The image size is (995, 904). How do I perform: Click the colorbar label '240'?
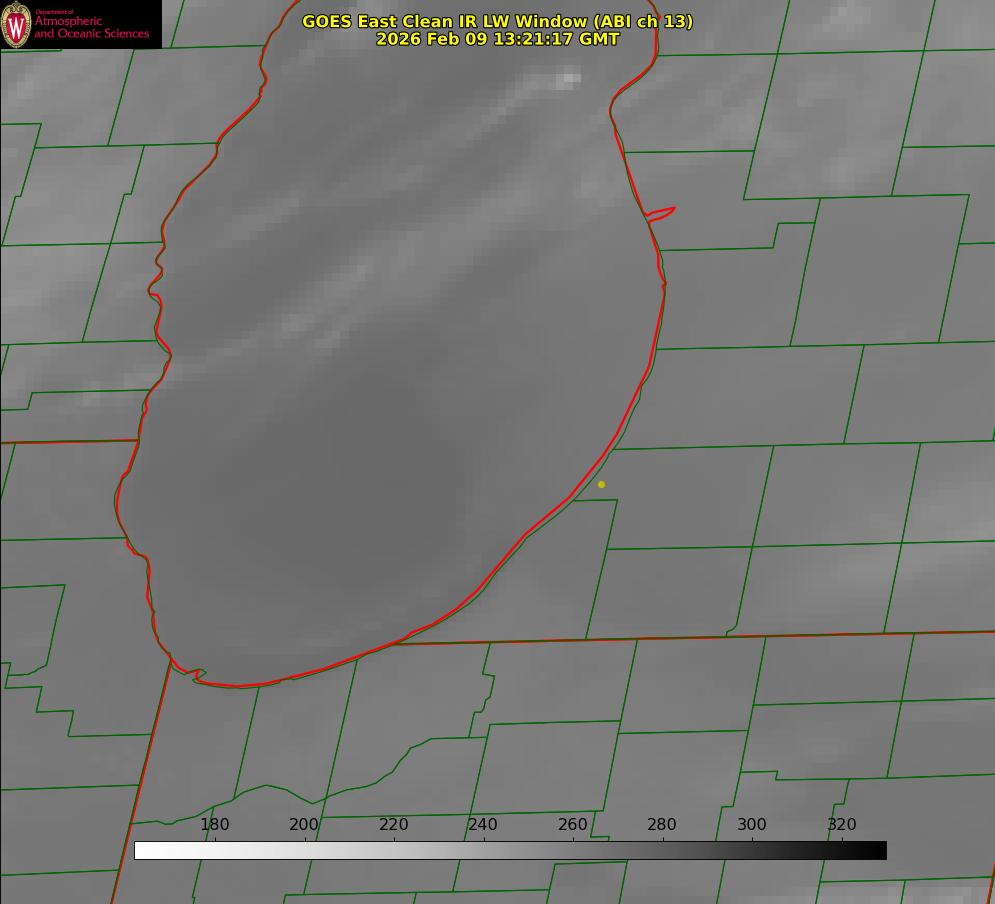[x=483, y=824]
